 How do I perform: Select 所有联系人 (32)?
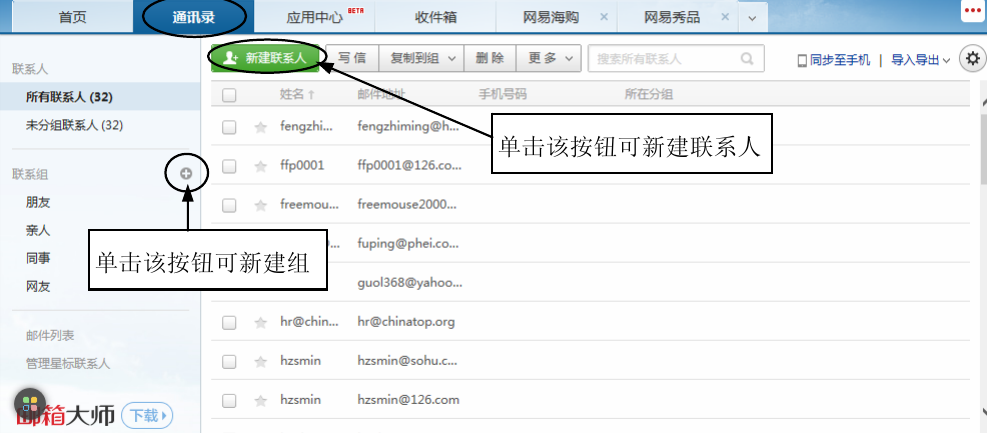click(x=101, y=97)
